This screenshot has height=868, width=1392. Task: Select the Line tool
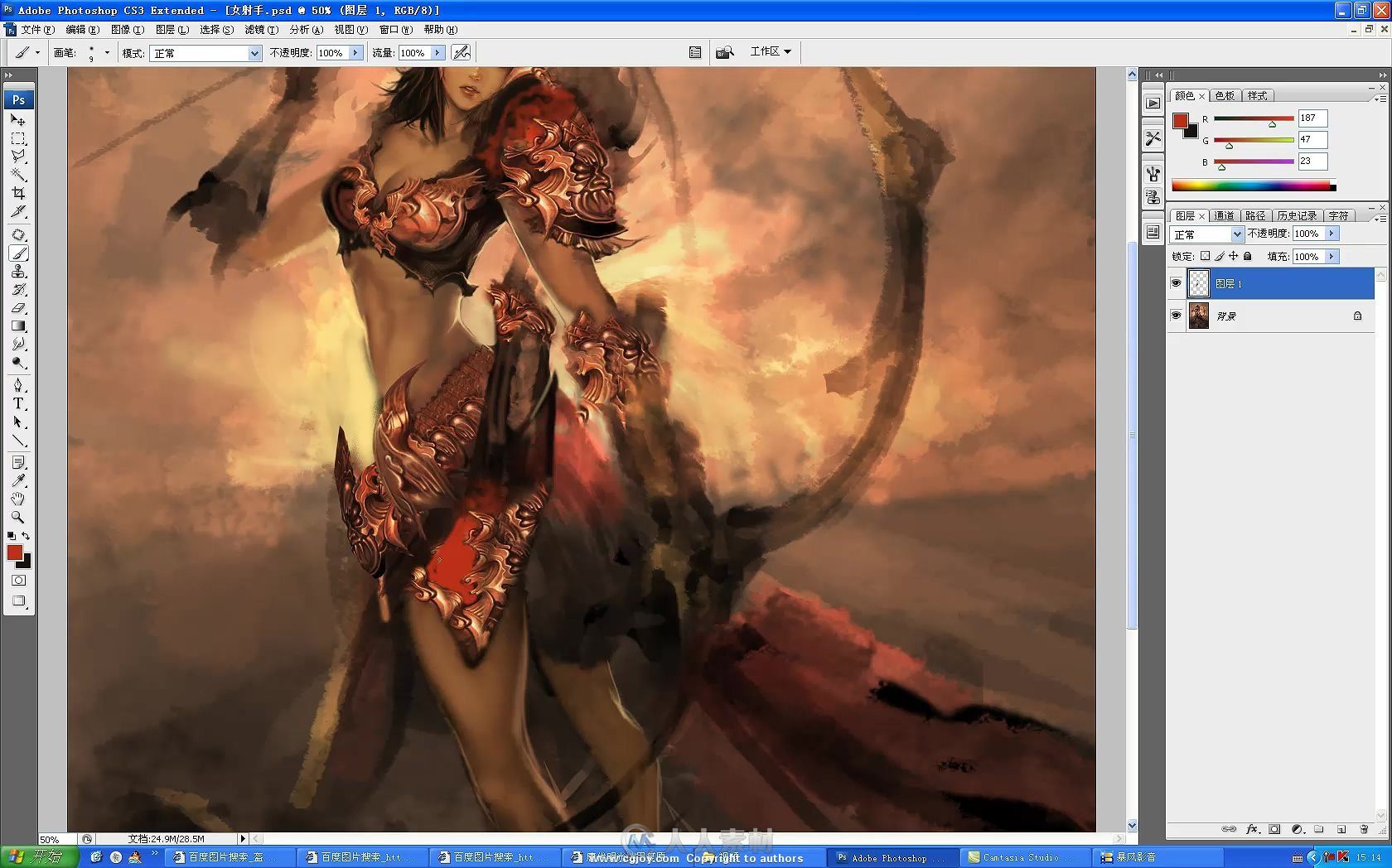18,441
